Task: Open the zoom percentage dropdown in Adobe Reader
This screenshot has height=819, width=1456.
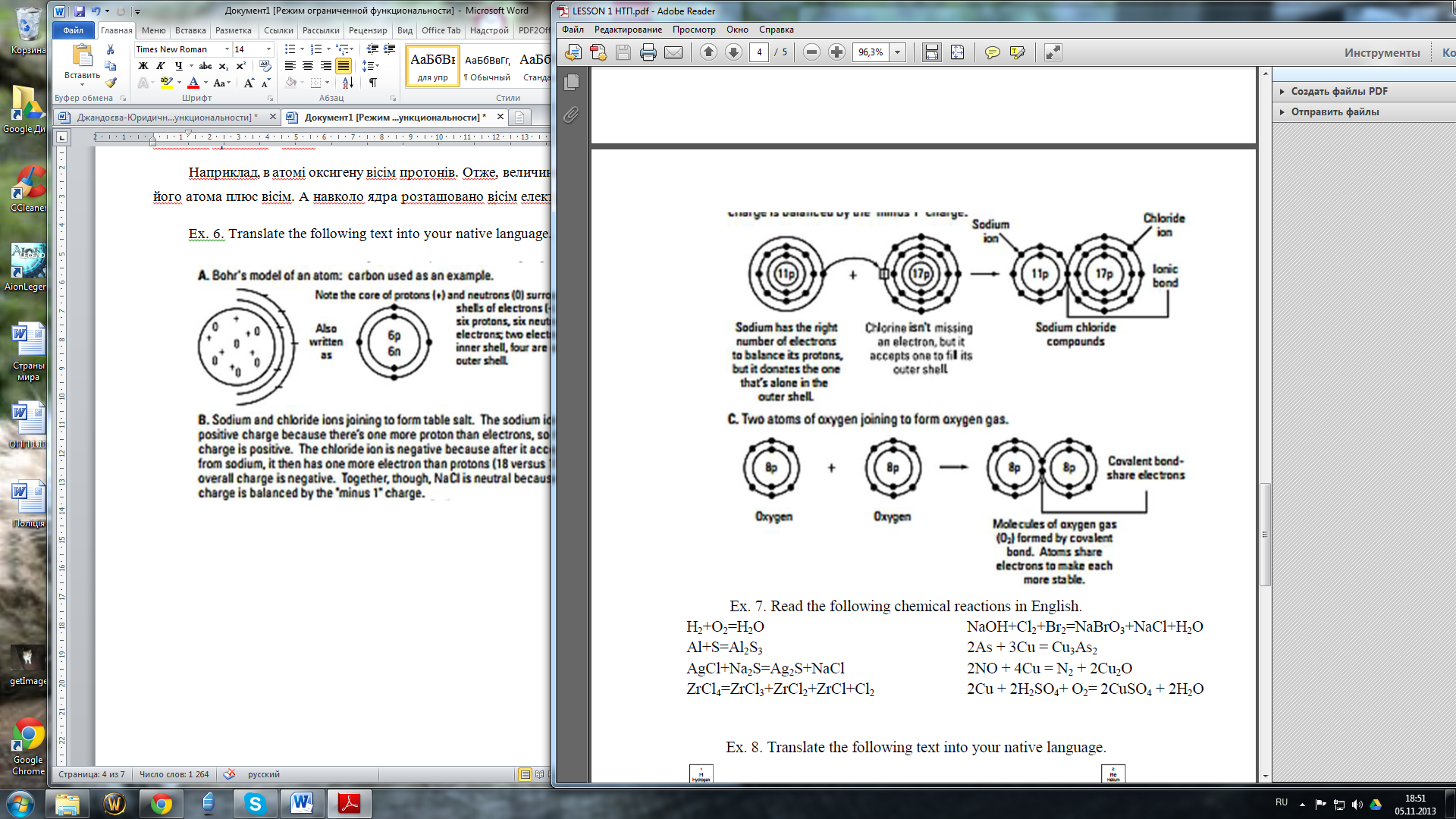Action: coord(898,52)
